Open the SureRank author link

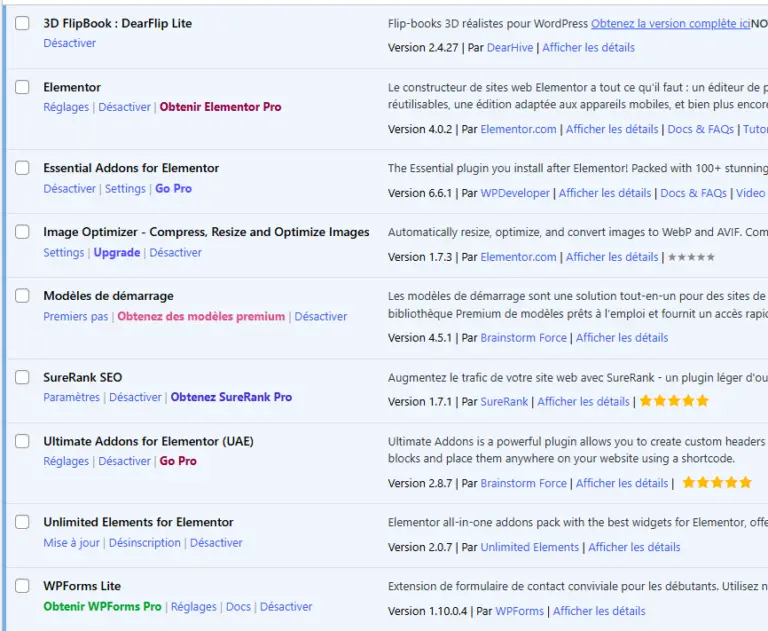[x=504, y=402]
